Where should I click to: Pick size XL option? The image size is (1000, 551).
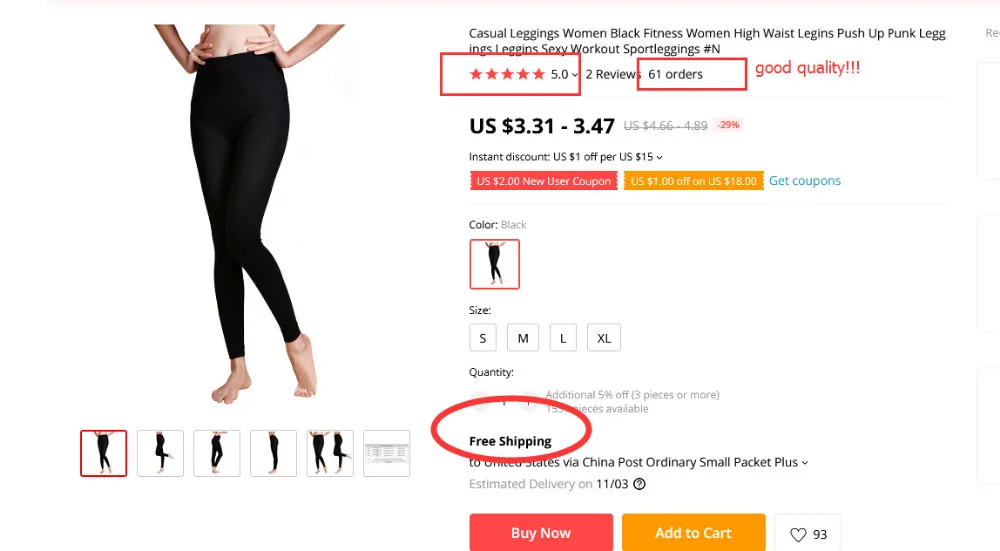[603, 338]
